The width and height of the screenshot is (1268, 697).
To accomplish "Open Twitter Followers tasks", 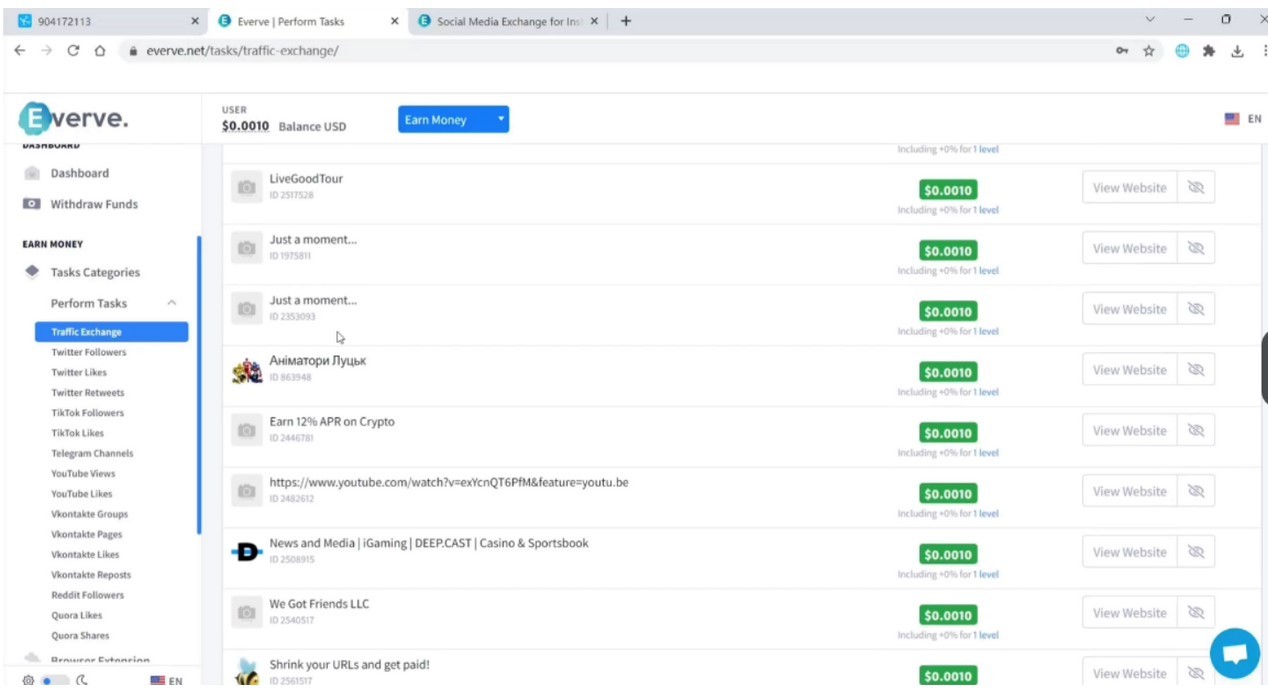I will 89,352.
